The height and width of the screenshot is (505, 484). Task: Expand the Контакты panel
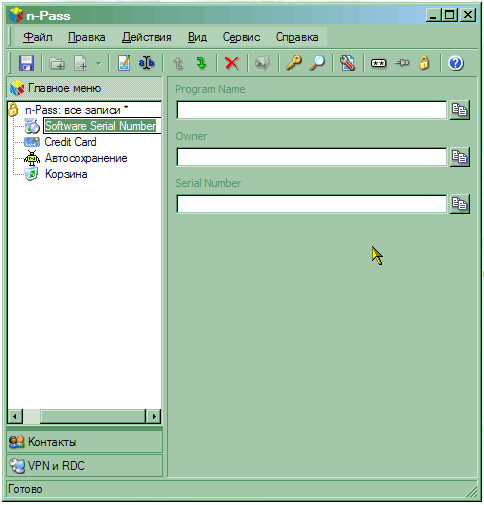(84, 442)
